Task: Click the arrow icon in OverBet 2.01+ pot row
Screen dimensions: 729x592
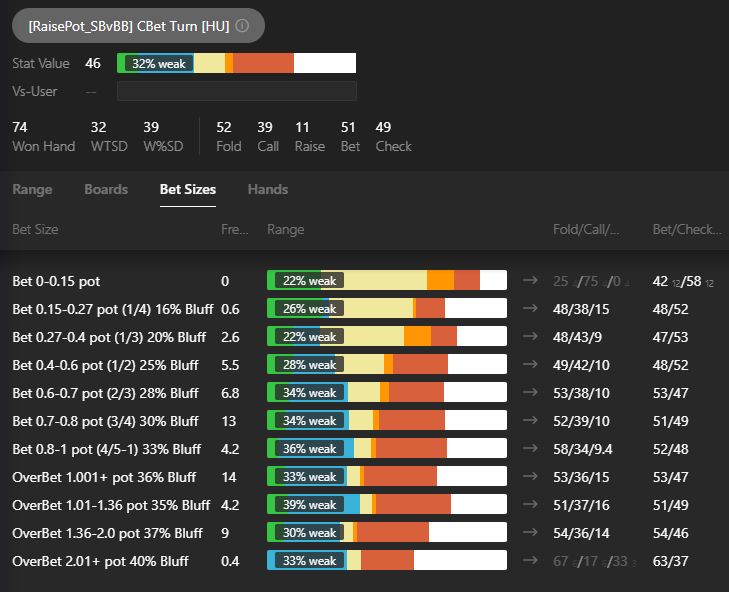Action: coord(529,561)
